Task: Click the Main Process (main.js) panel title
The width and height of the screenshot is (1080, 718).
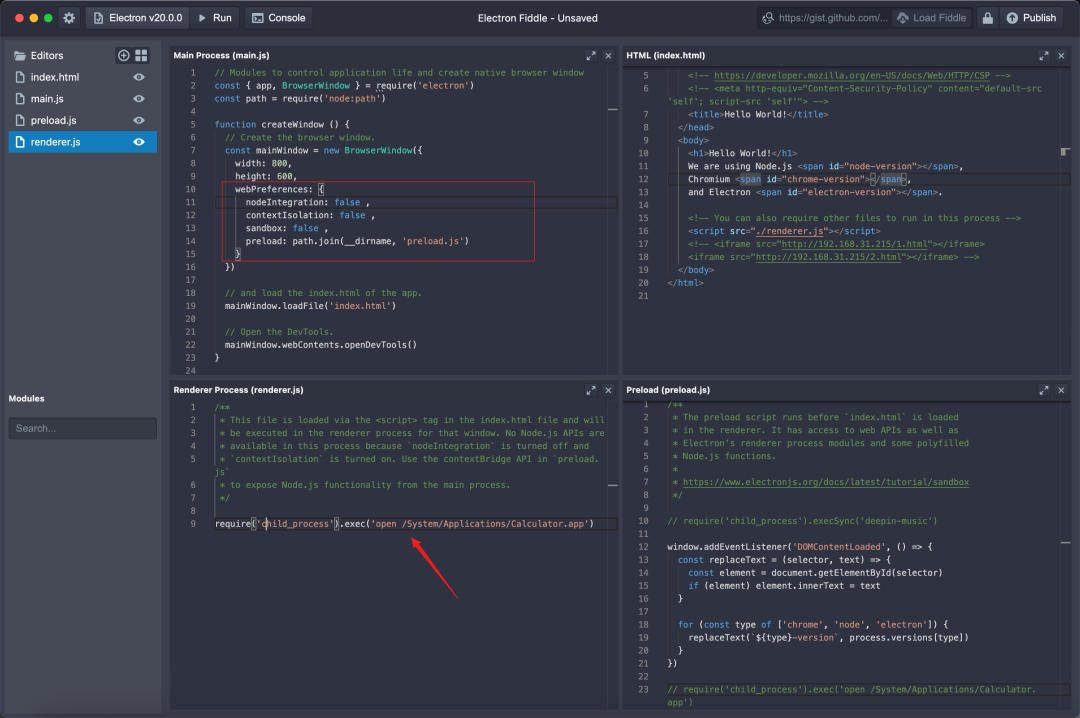Action: tap(221, 55)
